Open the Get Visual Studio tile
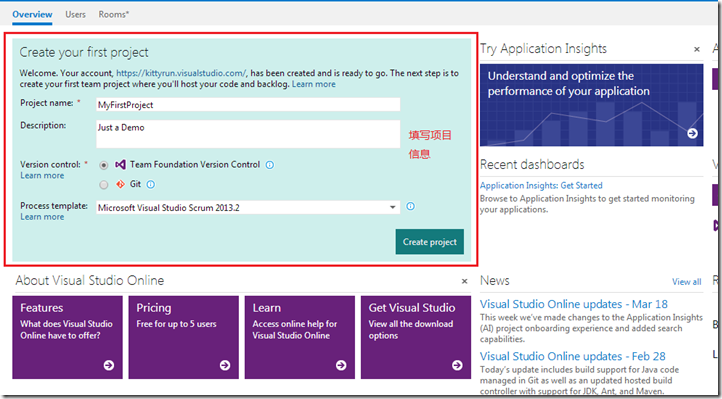 pos(416,337)
